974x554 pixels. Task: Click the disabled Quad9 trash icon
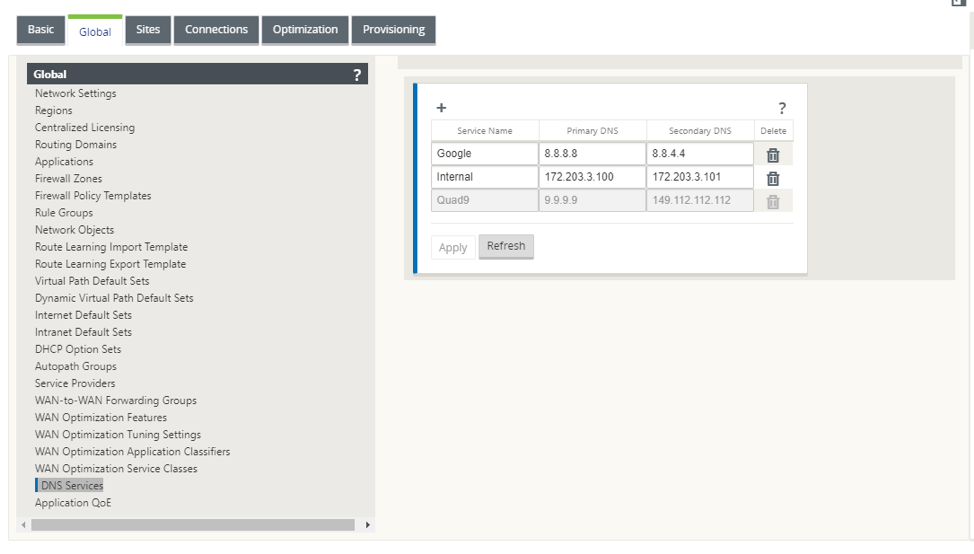(773, 202)
